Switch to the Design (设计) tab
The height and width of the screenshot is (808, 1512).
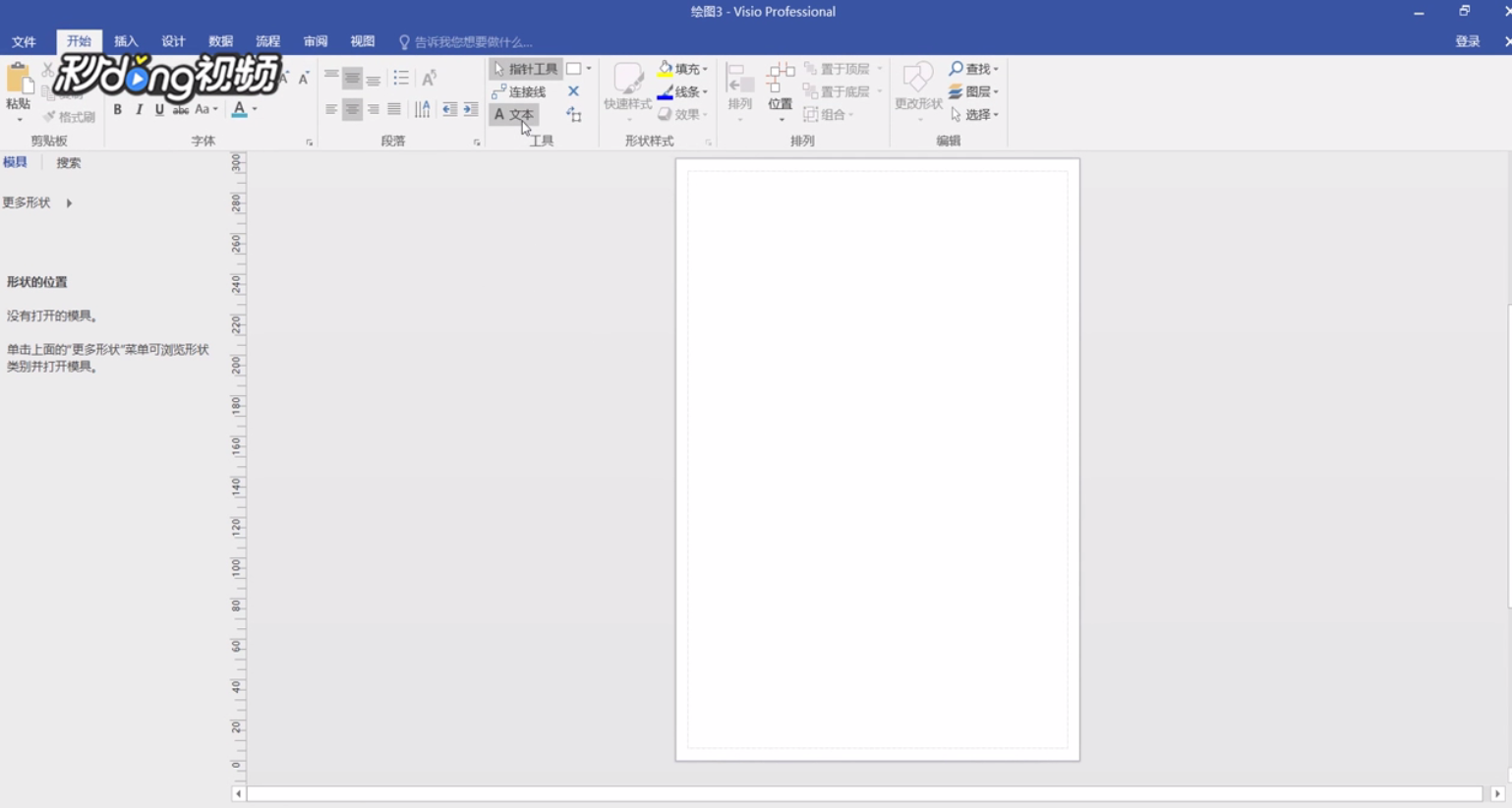pos(173,41)
